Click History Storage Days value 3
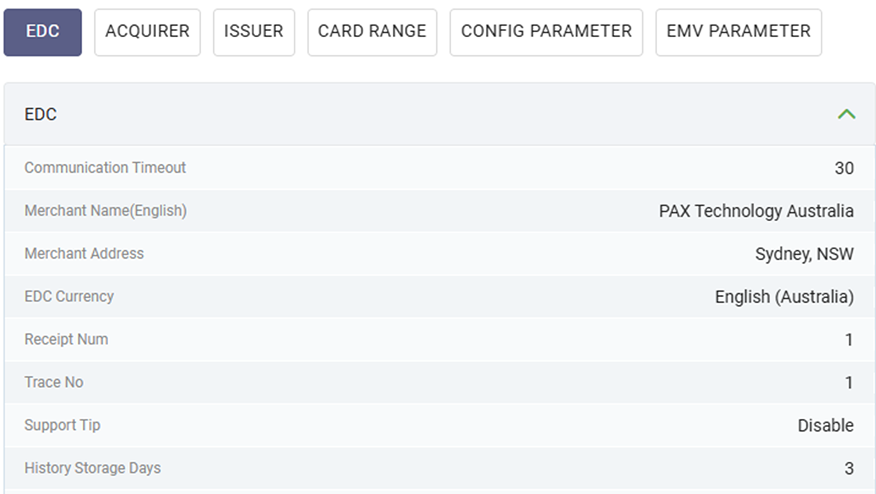Image resolution: width=876 pixels, height=494 pixels. tap(849, 469)
